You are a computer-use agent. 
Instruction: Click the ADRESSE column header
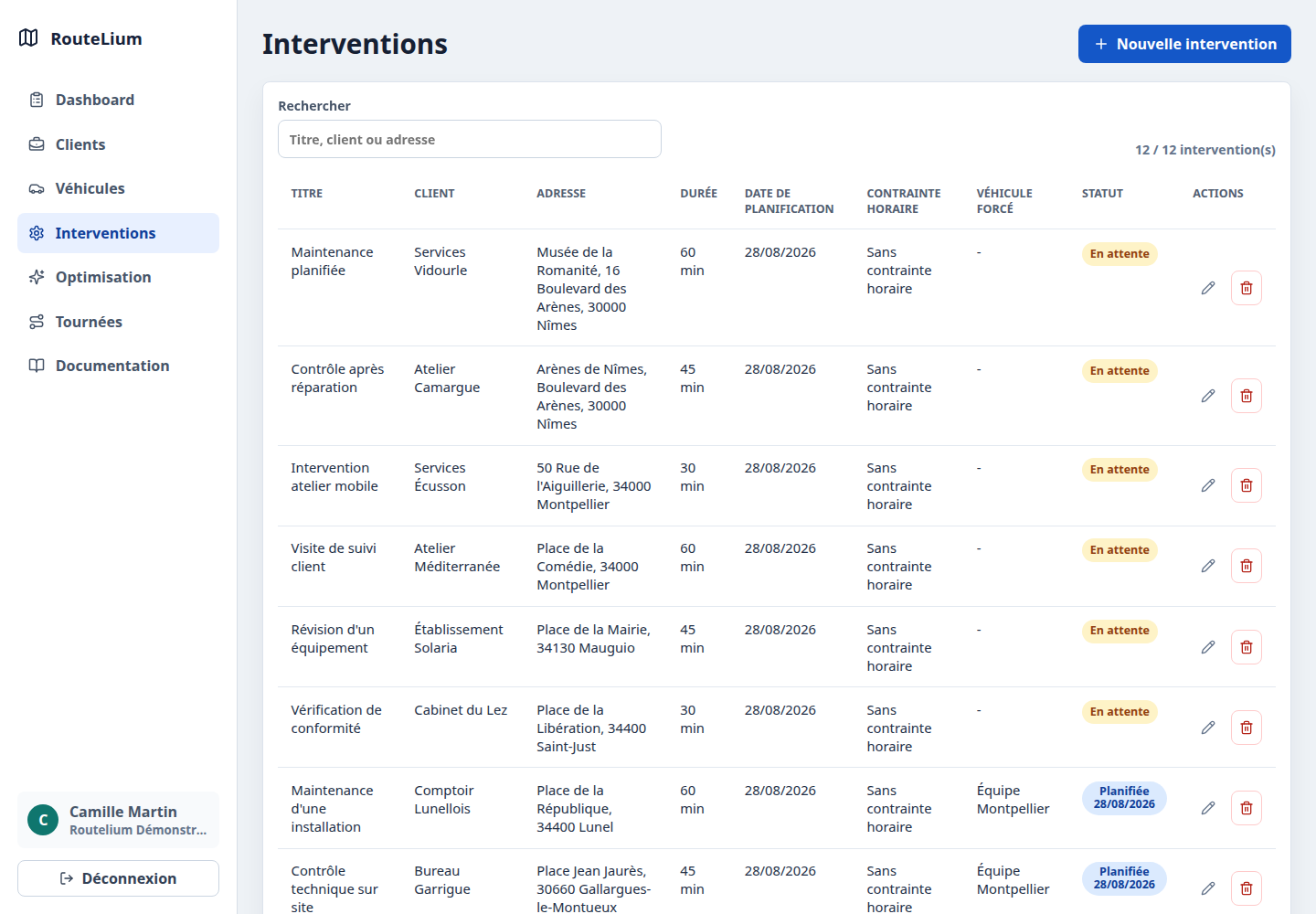pyautogui.click(x=561, y=194)
